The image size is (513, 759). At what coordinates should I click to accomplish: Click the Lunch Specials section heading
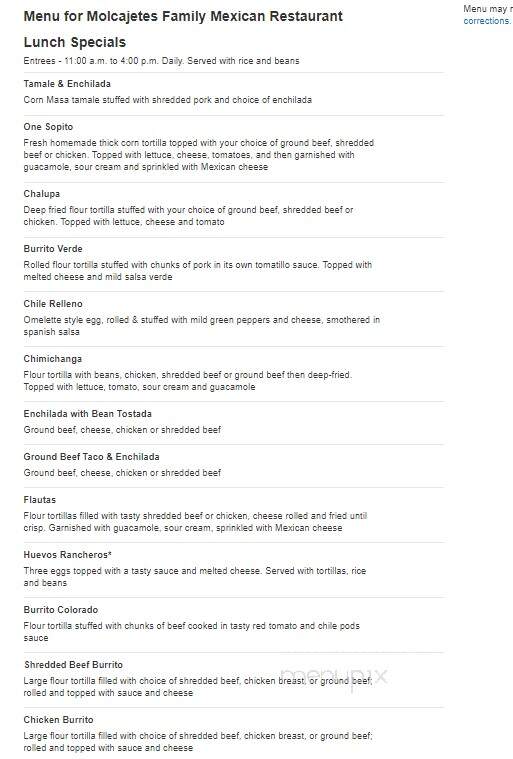tap(75, 43)
